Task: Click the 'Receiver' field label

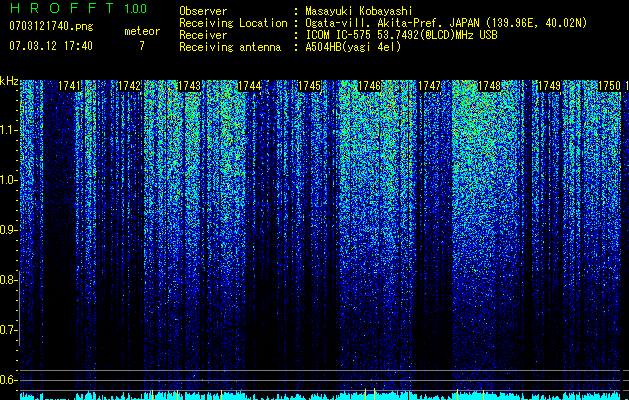Action: 203,35
